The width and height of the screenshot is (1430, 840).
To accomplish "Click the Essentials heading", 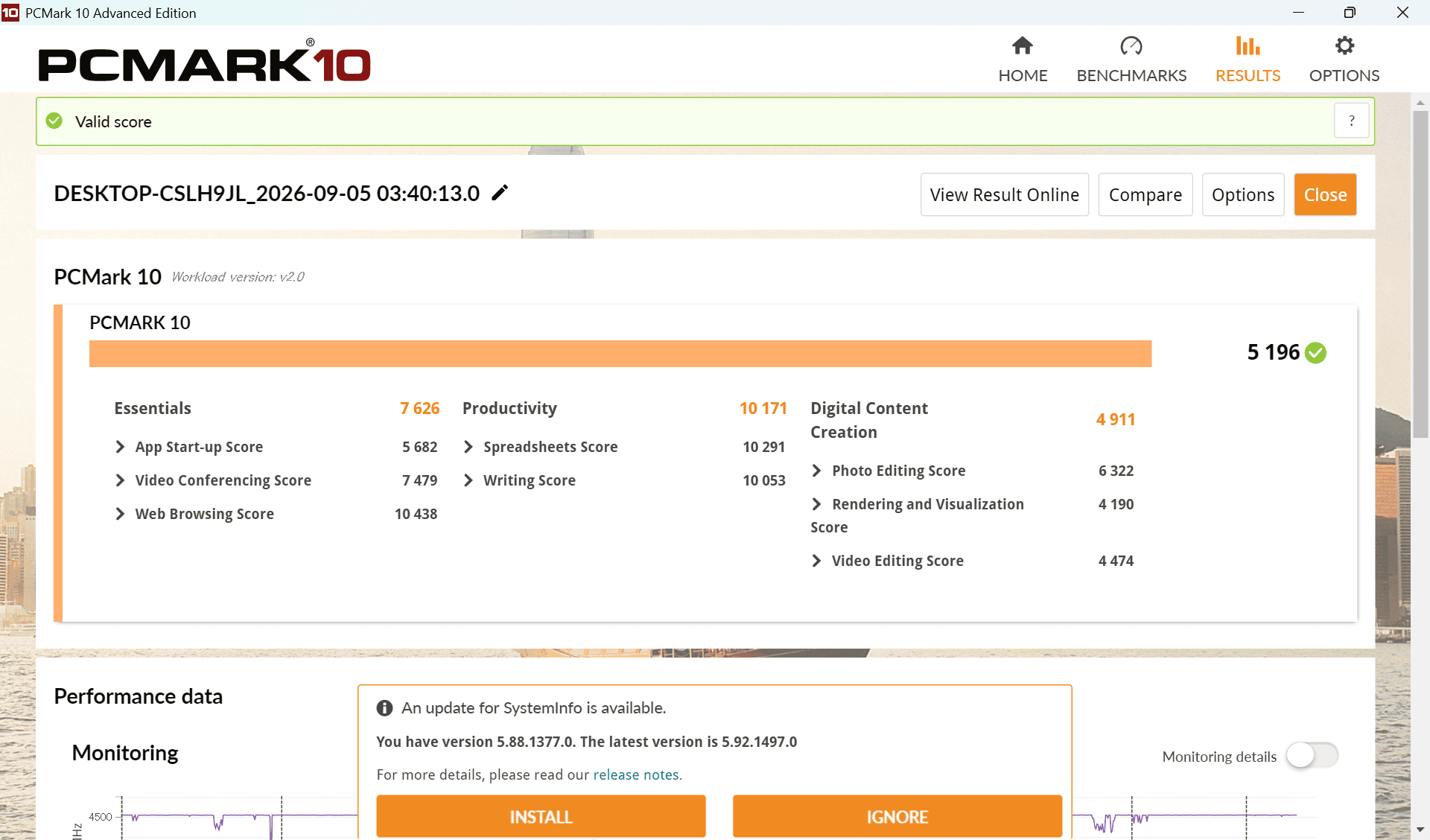I will point(153,408).
